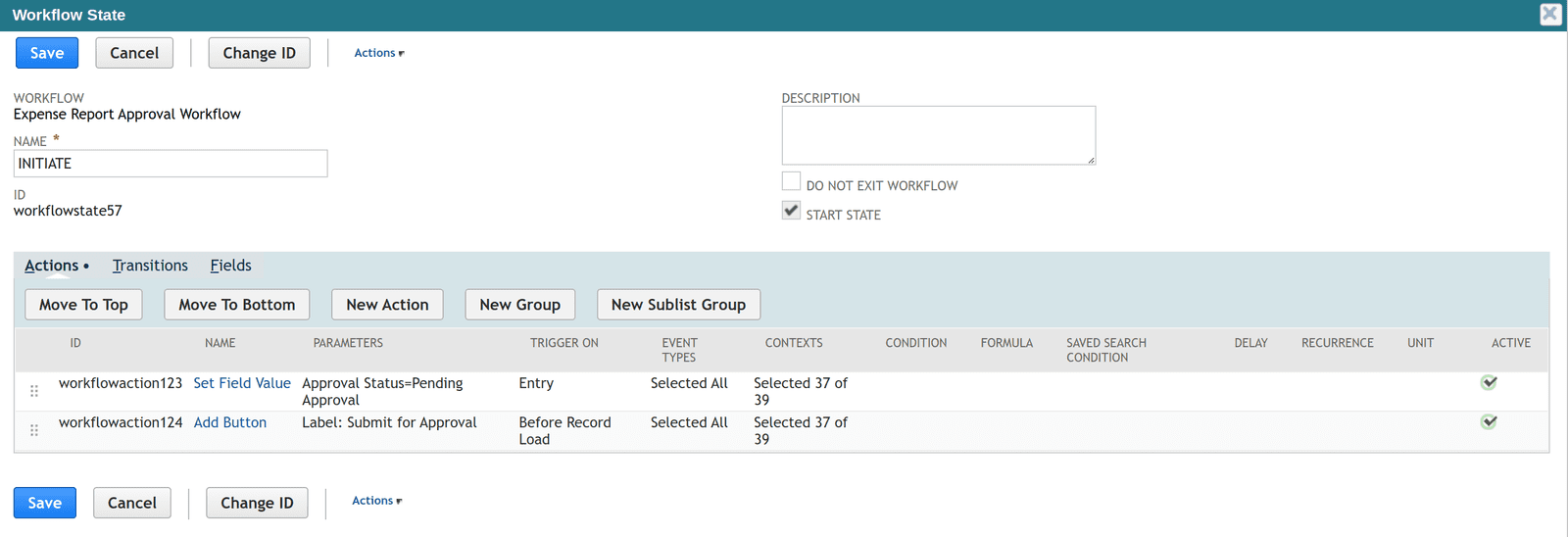Click the top Change ID button
This screenshot has width=1568, height=537.
[x=259, y=53]
